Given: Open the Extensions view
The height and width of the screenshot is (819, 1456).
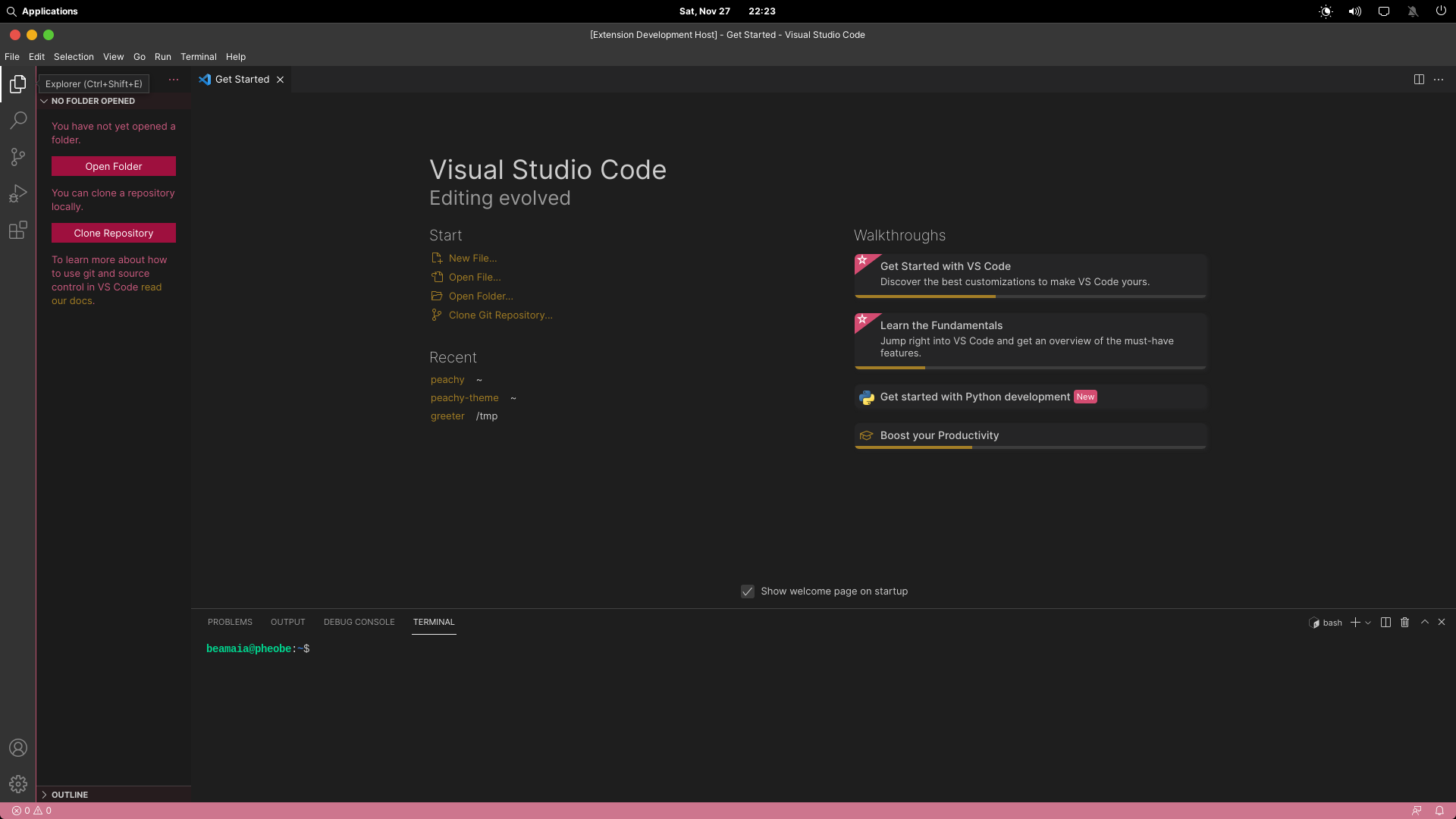Looking at the screenshot, I should click(x=18, y=231).
